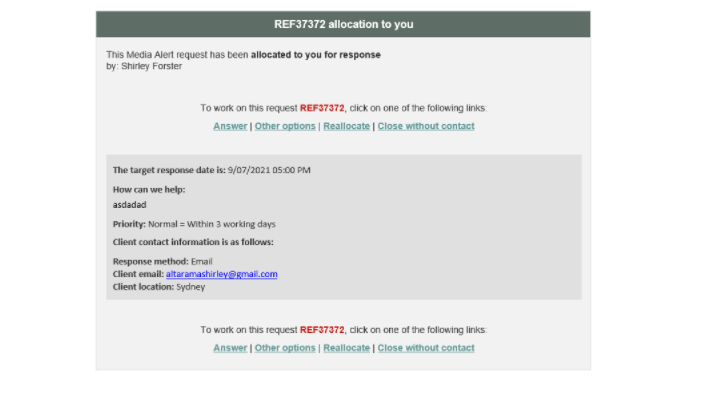Click red REF37372 reference above the details box
Image resolution: width=706 pixels, height=394 pixels.
click(x=322, y=108)
